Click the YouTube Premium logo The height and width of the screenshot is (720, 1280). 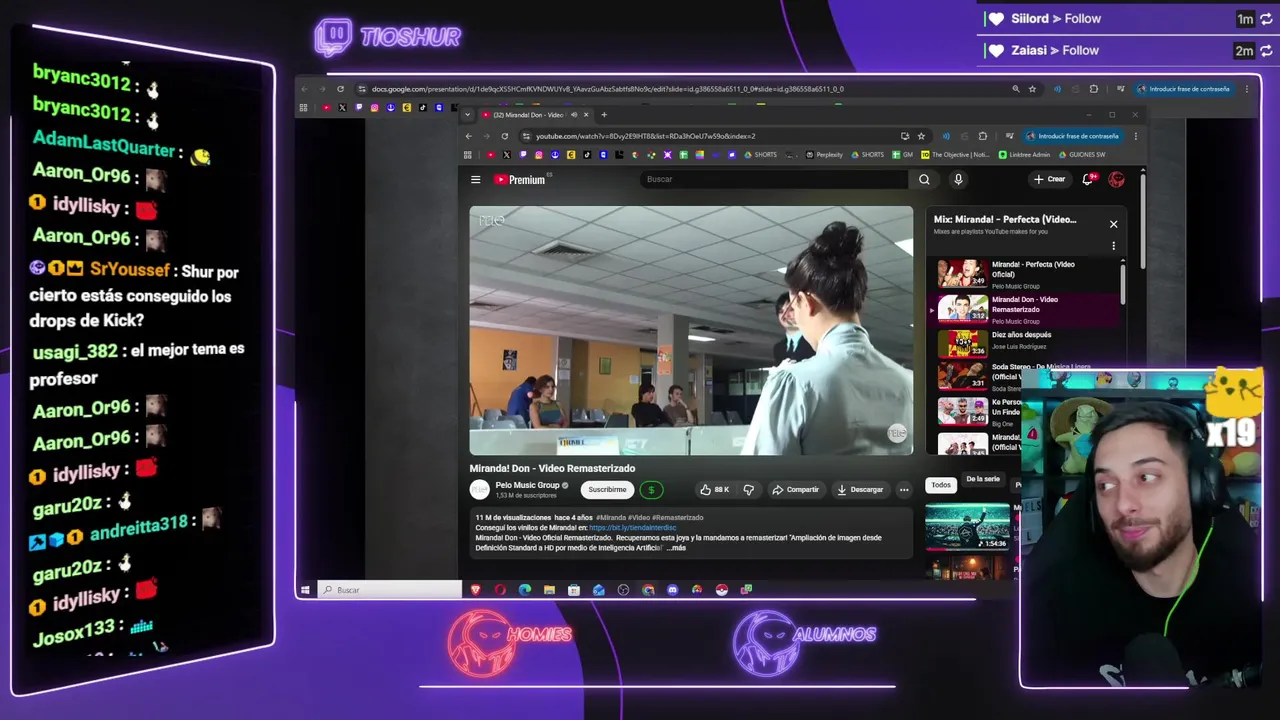tap(520, 180)
